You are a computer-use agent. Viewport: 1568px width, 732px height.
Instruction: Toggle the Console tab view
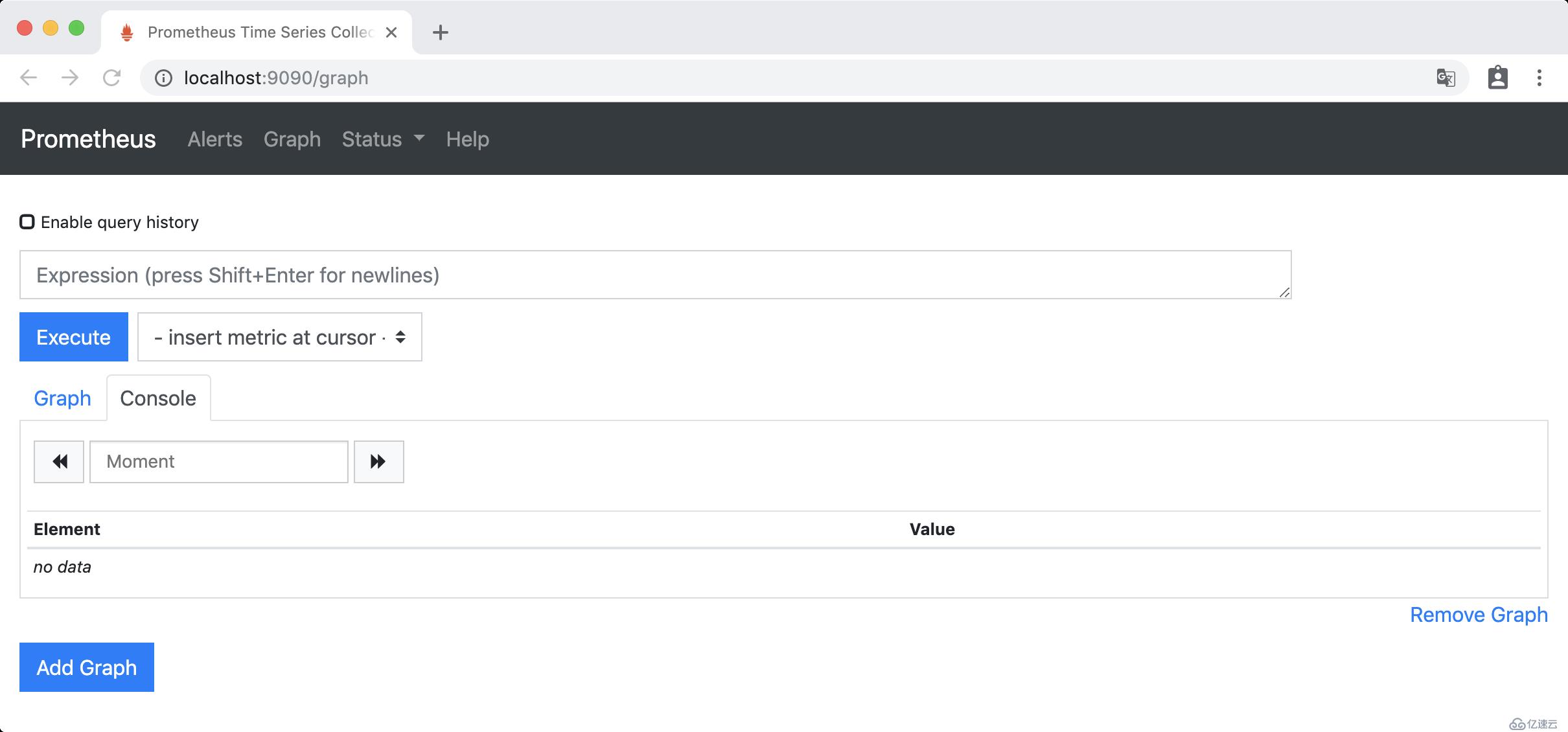tap(158, 398)
